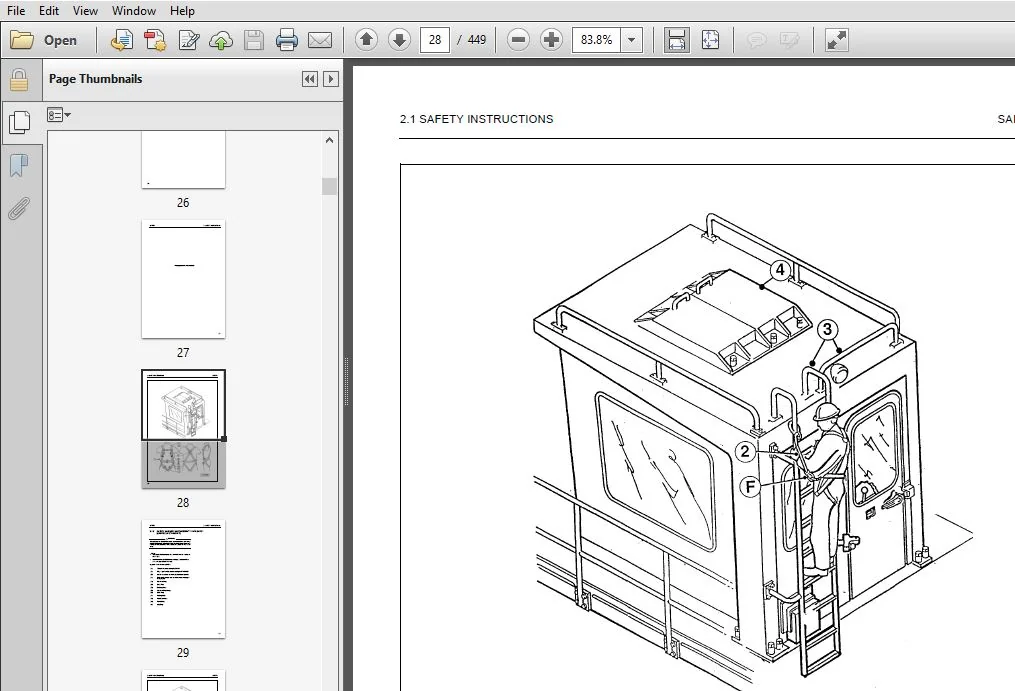Image resolution: width=1015 pixels, height=691 pixels.
Task: Click the Convert to PDF icon
Action: point(155,40)
